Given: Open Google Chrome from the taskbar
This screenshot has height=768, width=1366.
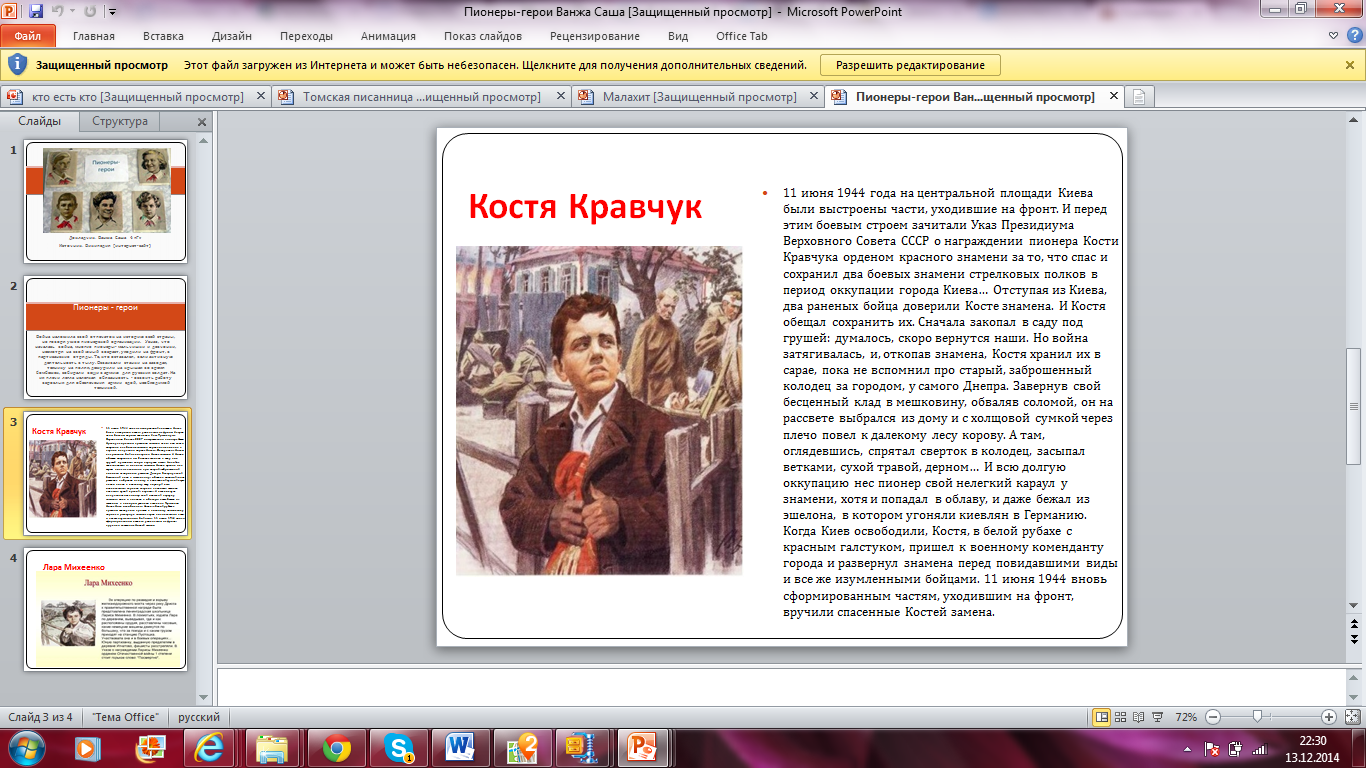Looking at the screenshot, I should coord(336,747).
